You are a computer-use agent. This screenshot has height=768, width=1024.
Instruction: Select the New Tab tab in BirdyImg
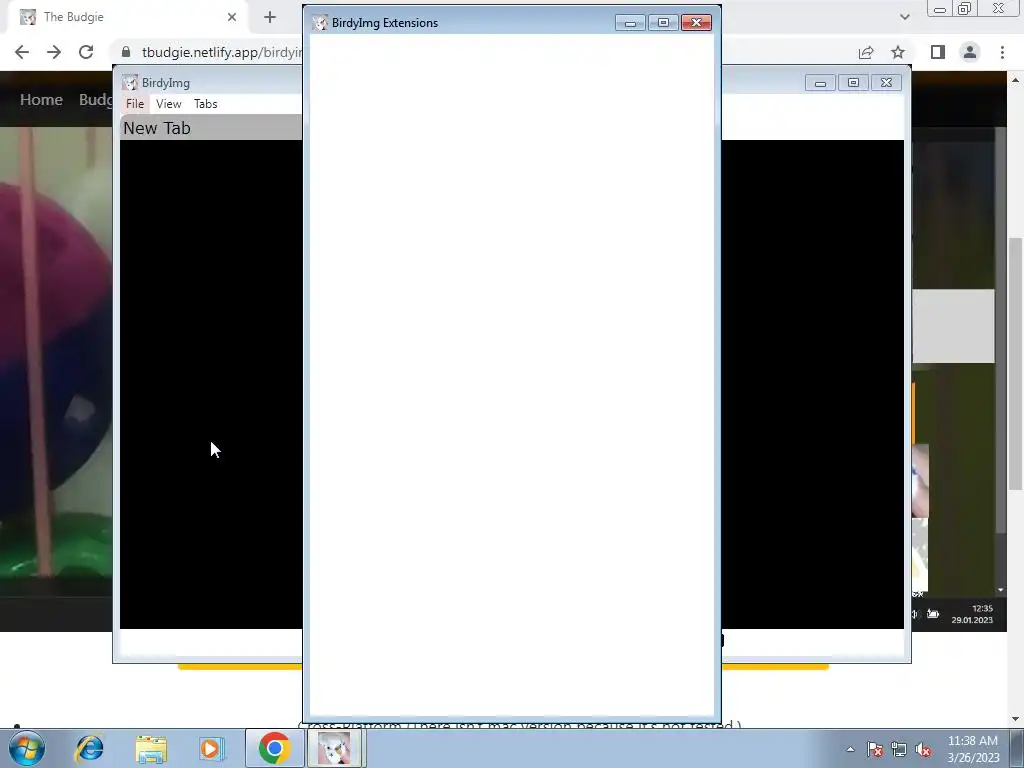[210, 128]
